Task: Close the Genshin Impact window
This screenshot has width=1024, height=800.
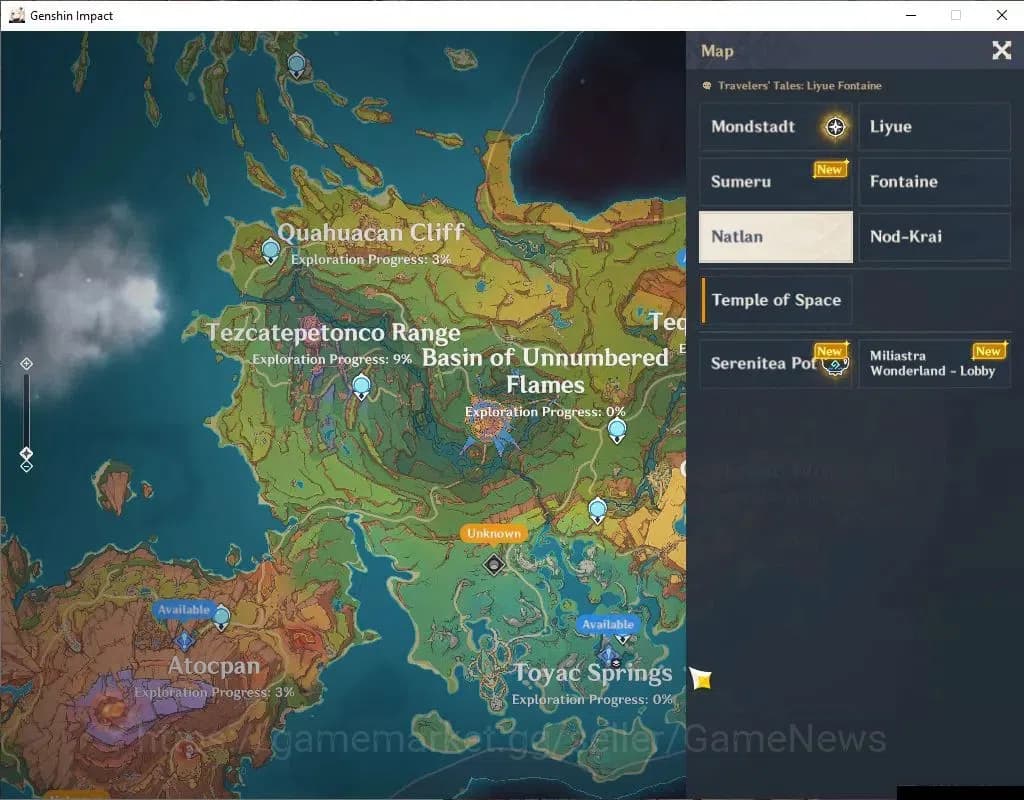Action: [x=1001, y=15]
